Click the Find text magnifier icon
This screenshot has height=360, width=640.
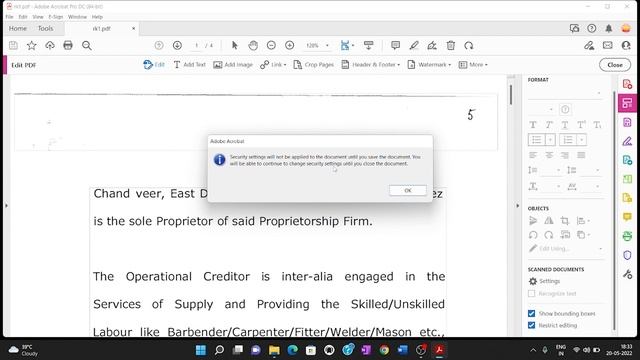(87, 45)
